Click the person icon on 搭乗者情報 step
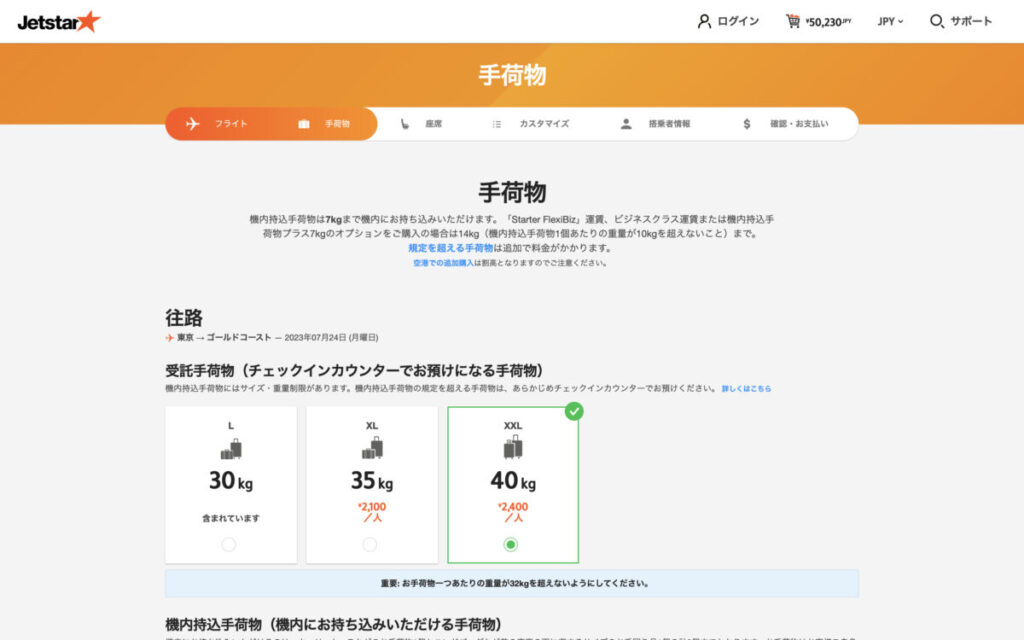Screen dimensions: 1024x640 point(626,124)
